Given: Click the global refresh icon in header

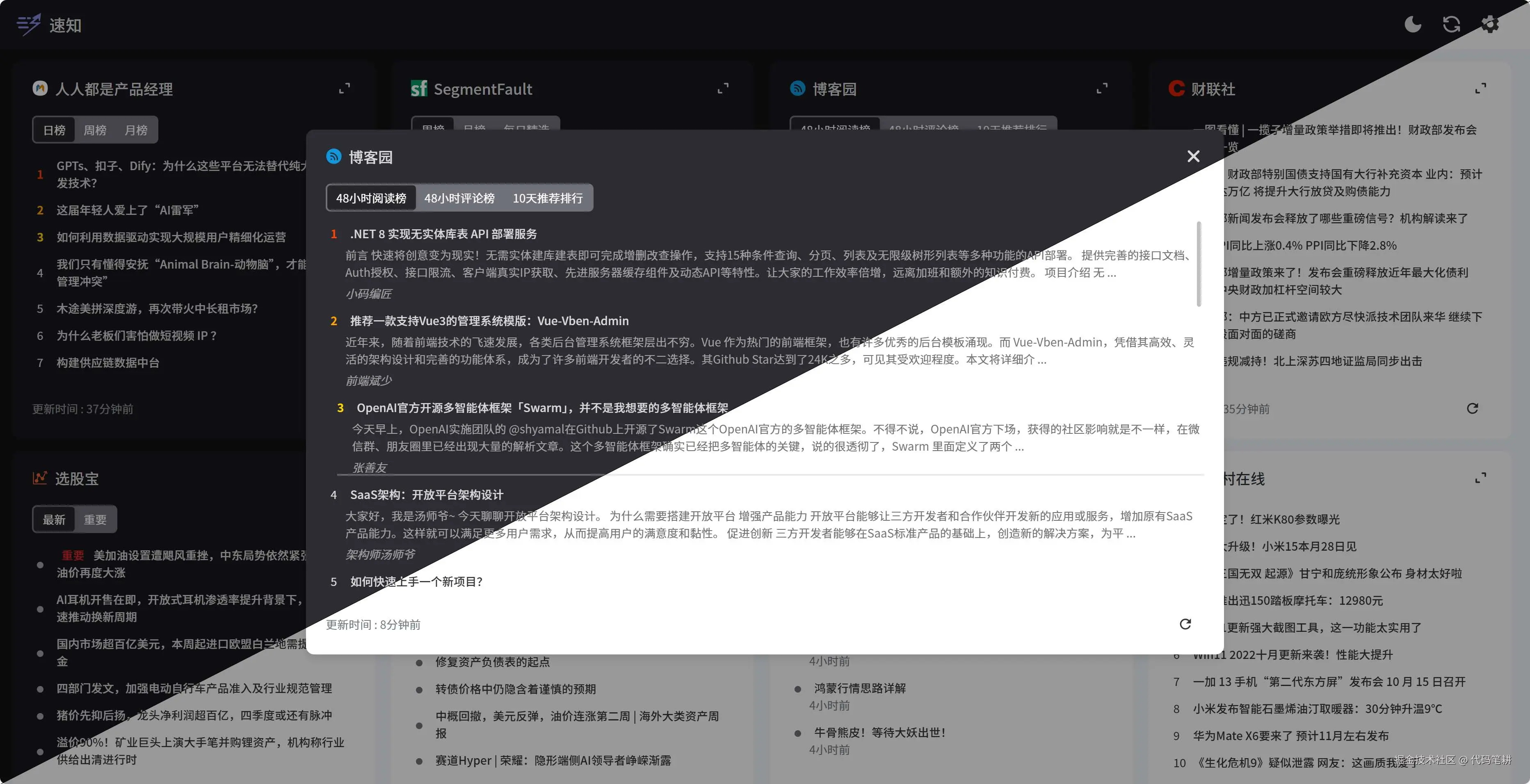Looking at the screenshot, I should 1451,24.
